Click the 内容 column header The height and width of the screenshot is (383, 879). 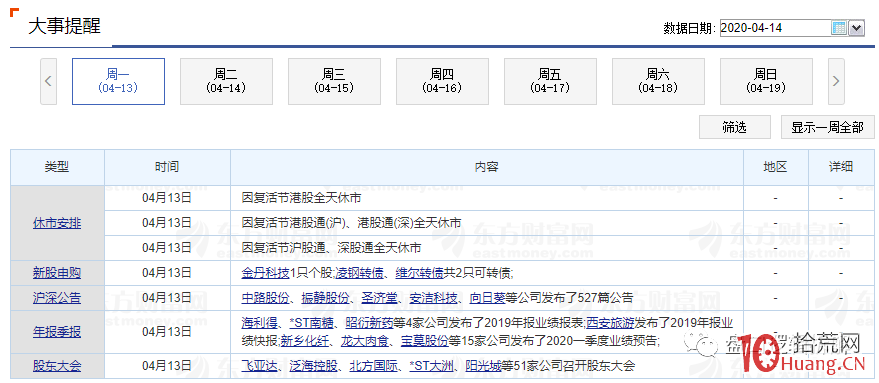pos(487,167)
